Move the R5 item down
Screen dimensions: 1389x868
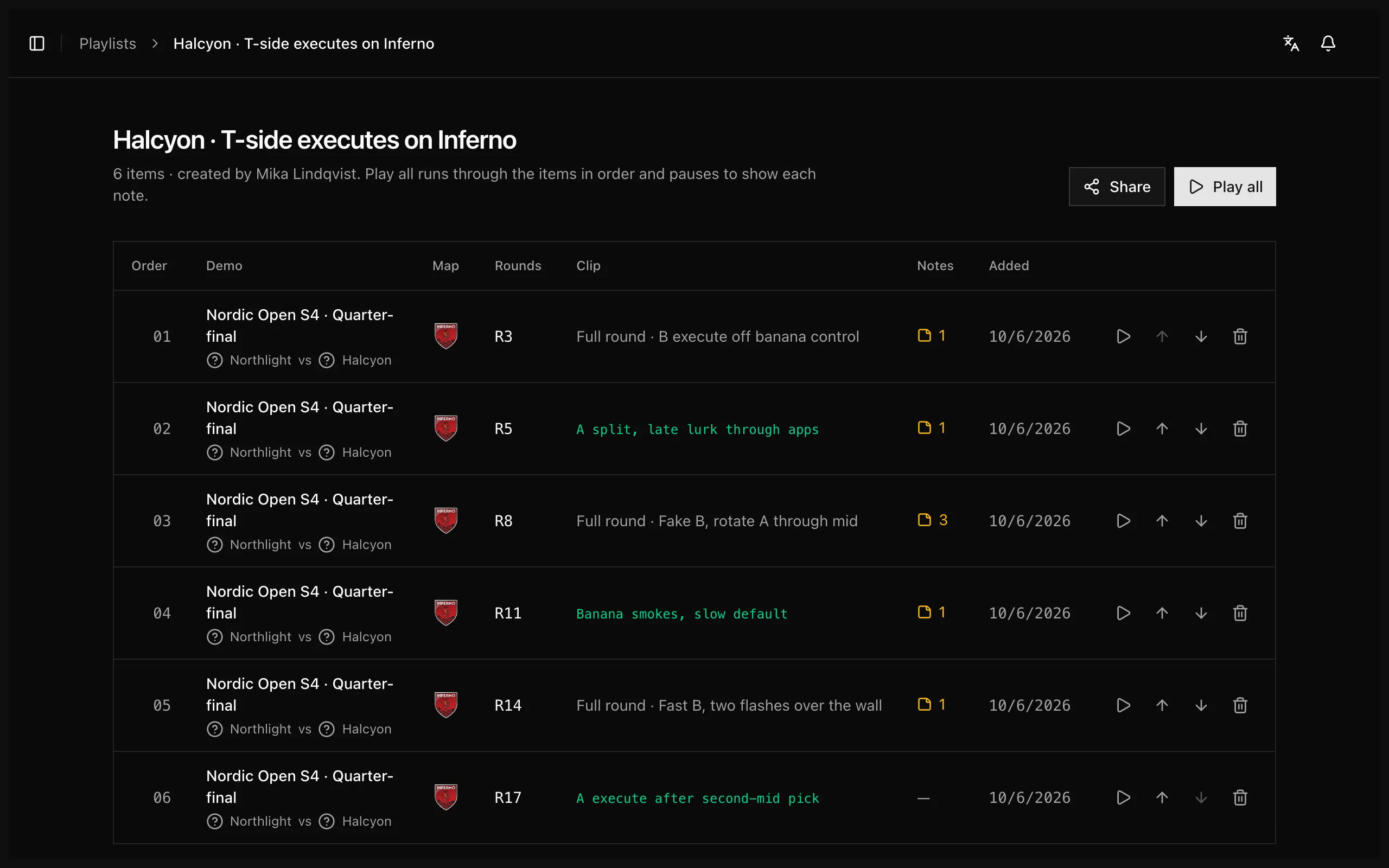coord(1201,429)
